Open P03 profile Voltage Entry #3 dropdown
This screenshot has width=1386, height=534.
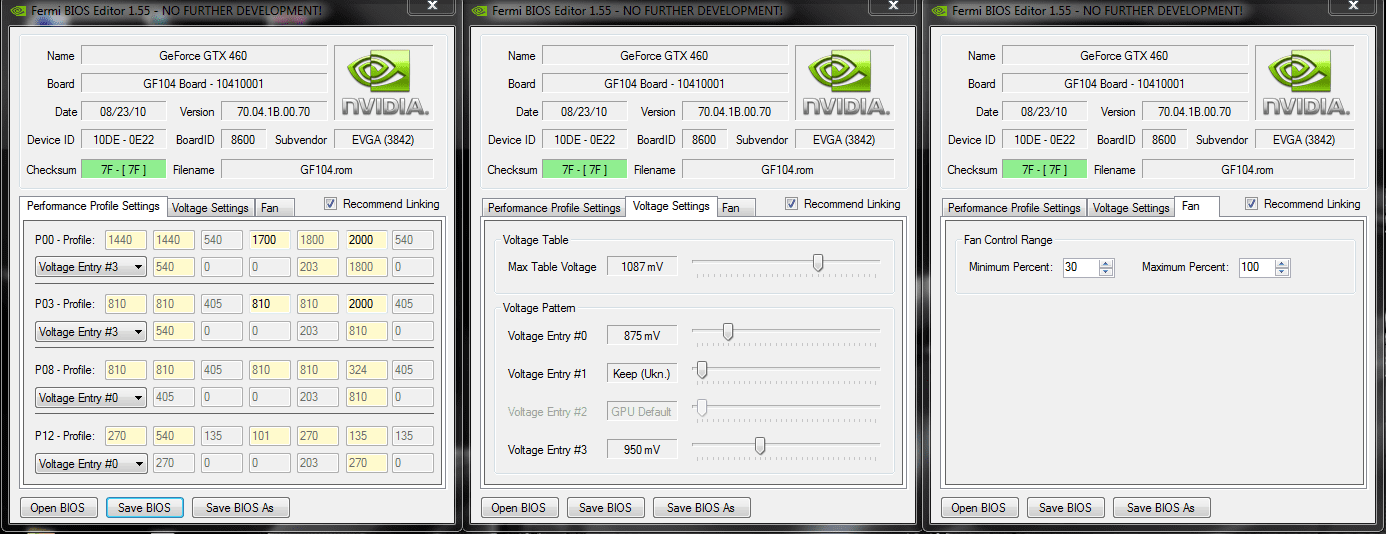(x=91, y=331)
